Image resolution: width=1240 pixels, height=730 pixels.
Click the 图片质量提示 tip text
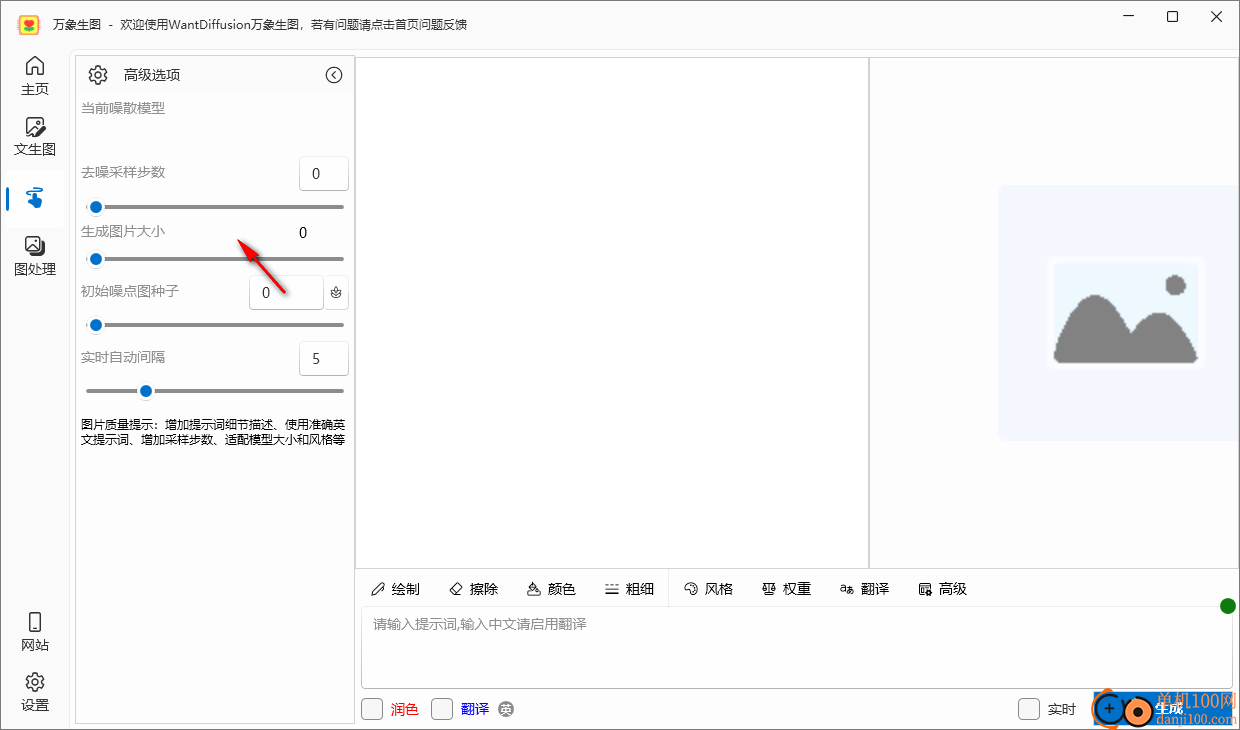tap(213, 431)
